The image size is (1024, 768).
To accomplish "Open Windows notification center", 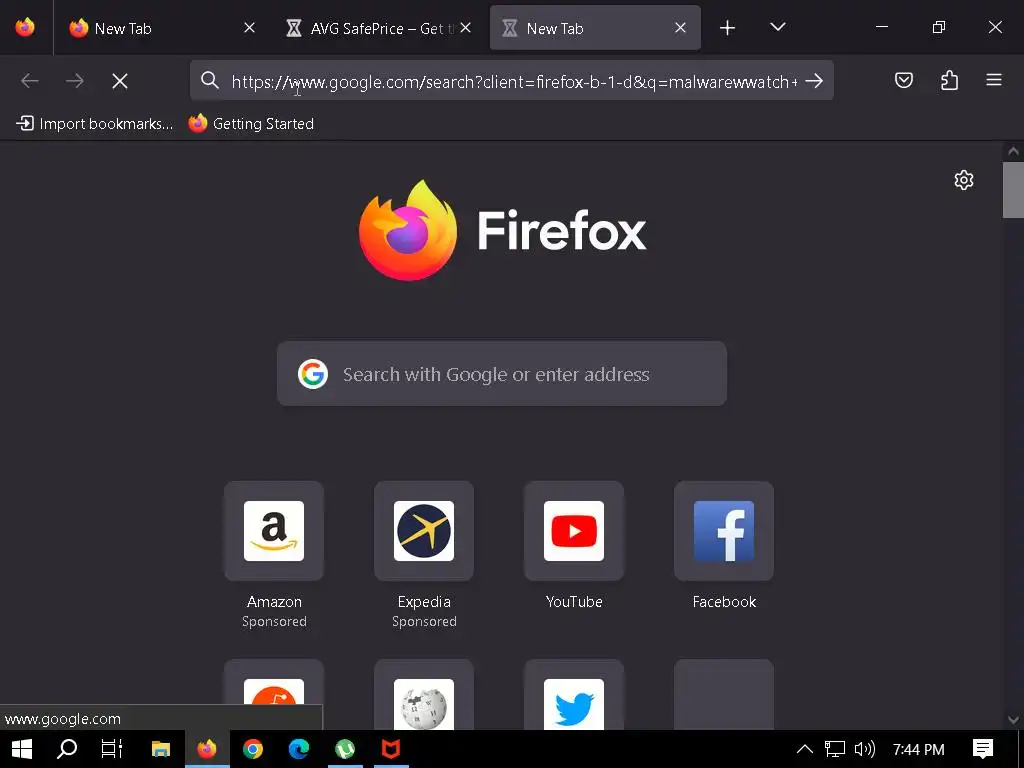I will (983, 749).
